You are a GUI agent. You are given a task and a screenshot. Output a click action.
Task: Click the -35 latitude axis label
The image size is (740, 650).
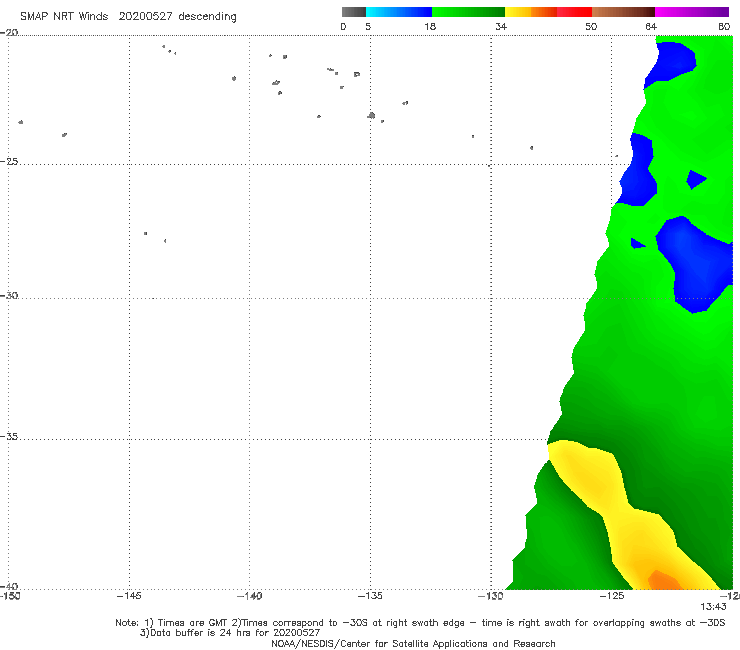(9, 437)
